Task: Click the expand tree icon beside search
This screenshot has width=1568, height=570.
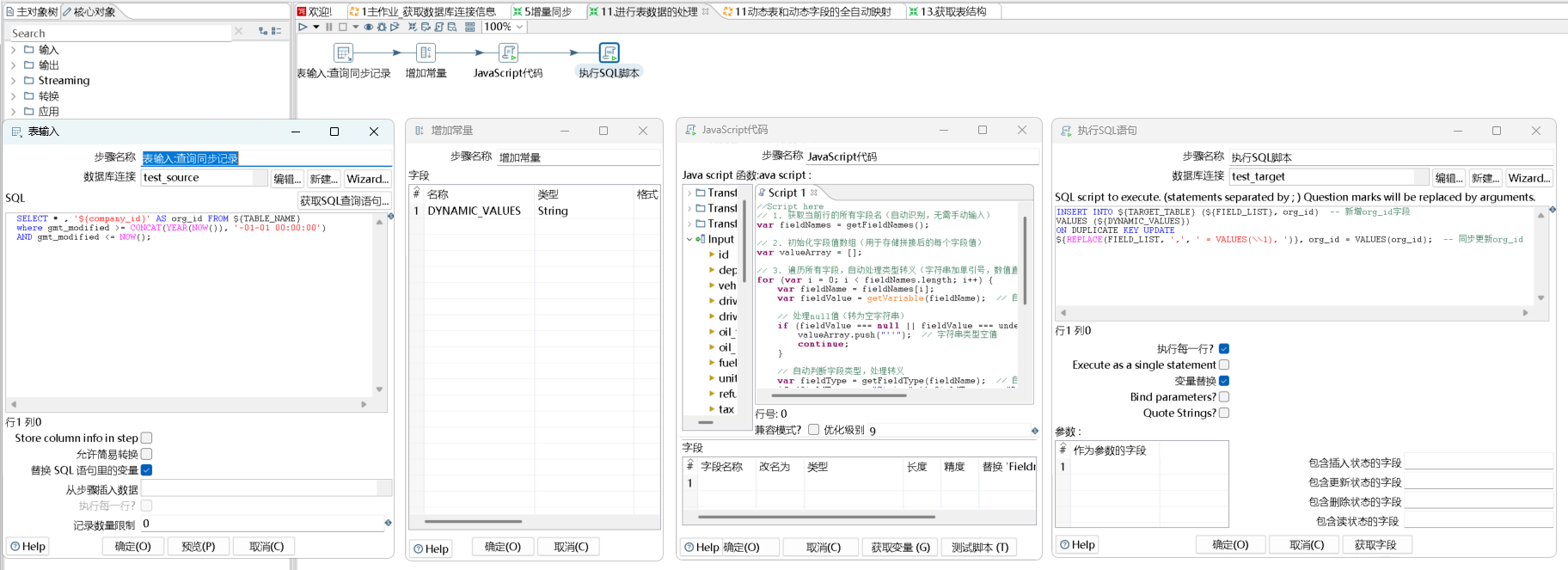Action: (263, 31)
